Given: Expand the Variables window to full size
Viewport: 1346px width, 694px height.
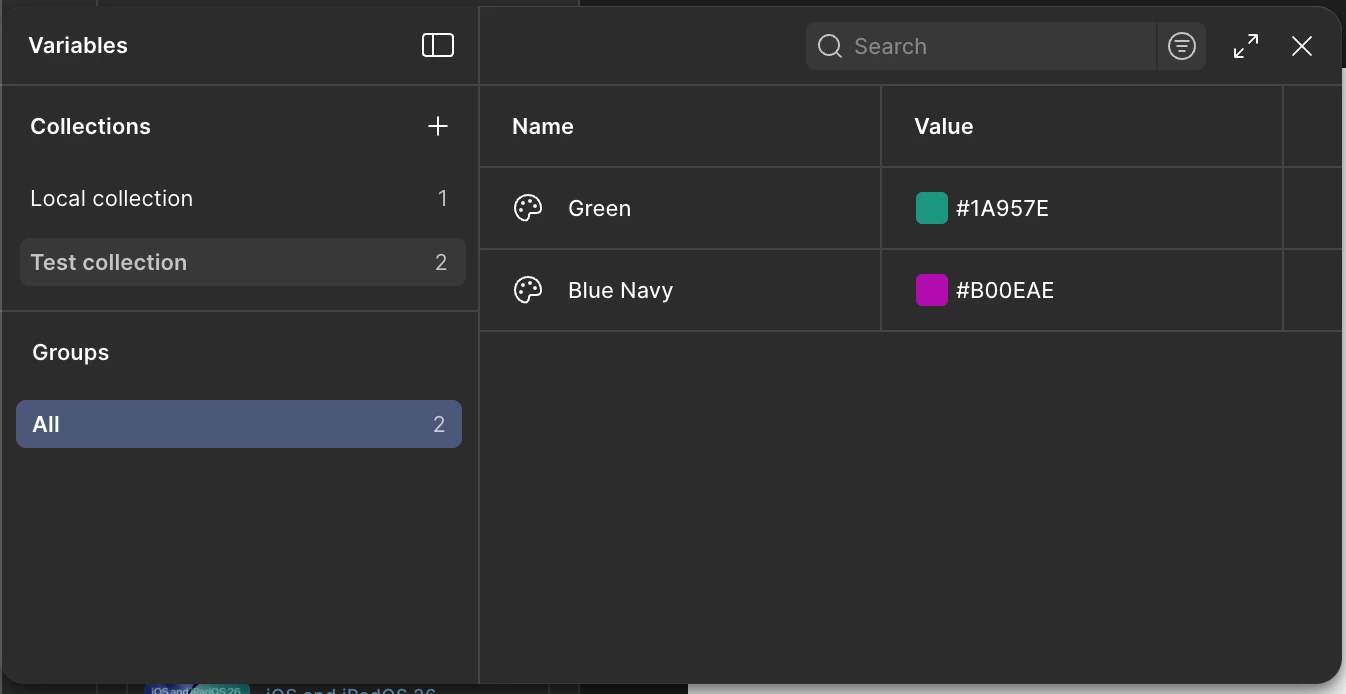Looking at the screenshot, I should [1246, 46].
